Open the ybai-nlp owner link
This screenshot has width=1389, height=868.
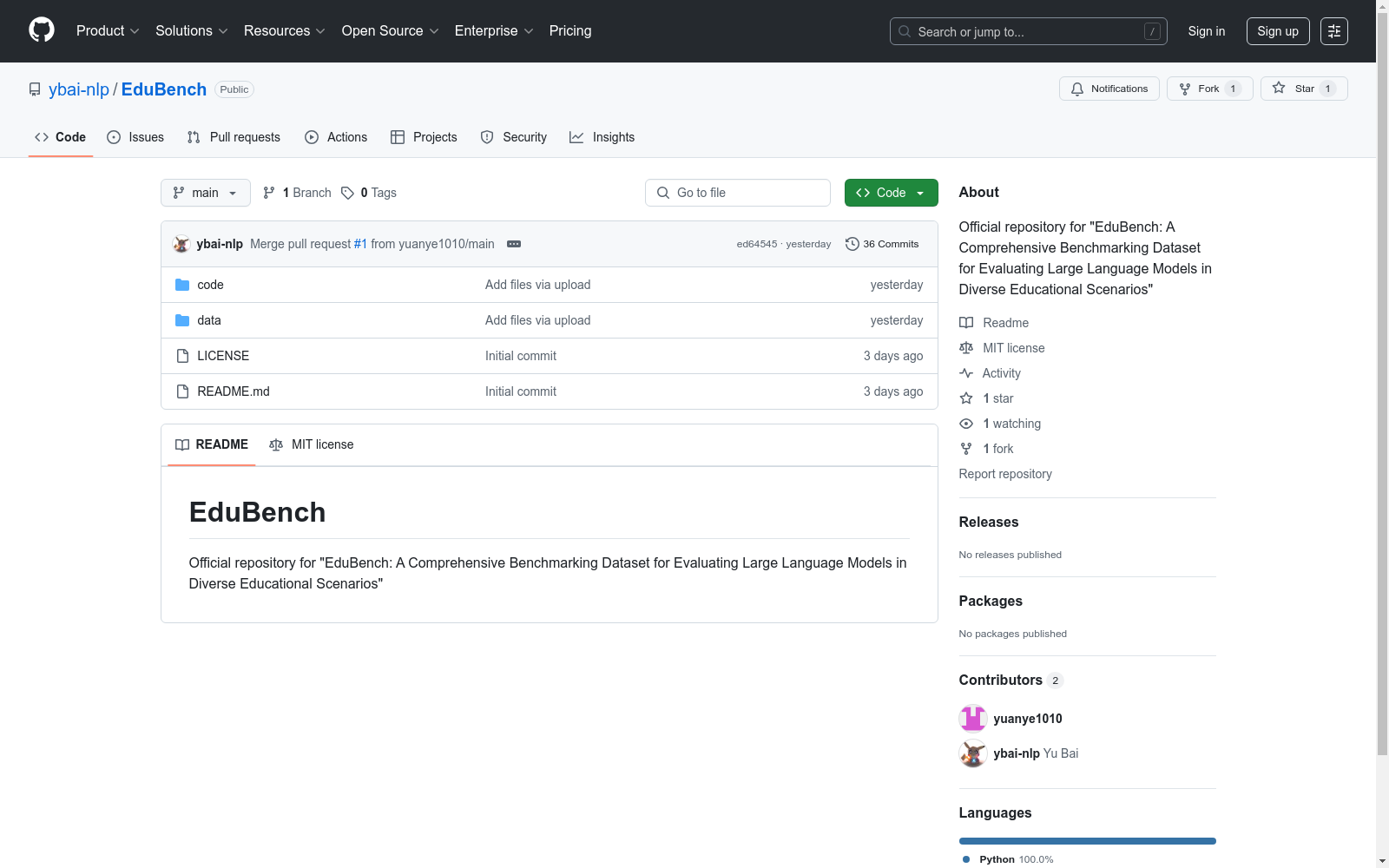tap(79, 89)
